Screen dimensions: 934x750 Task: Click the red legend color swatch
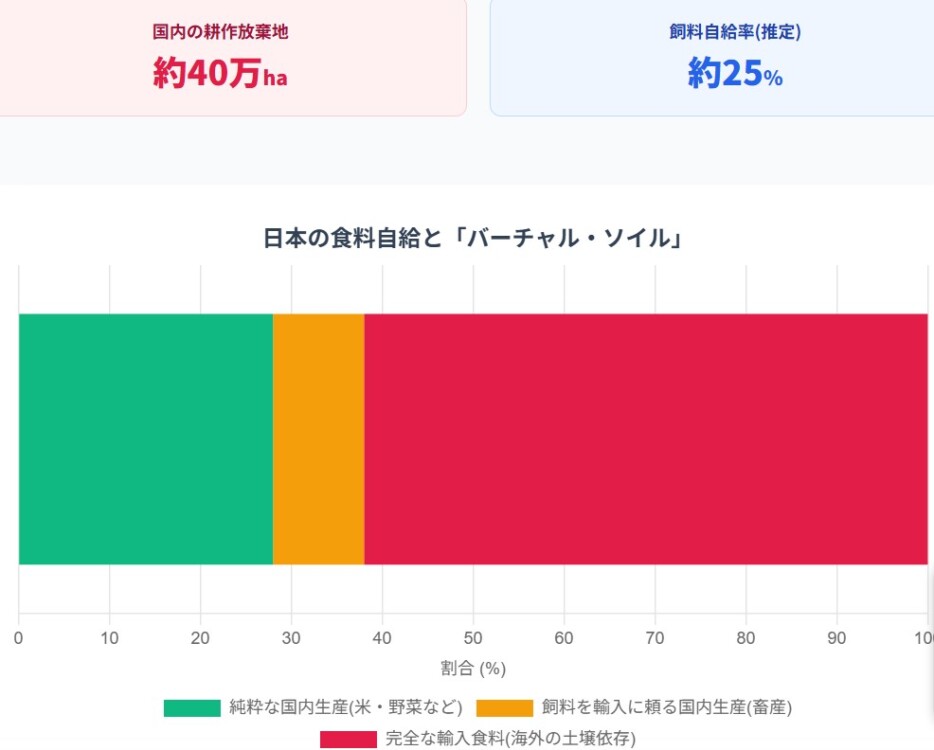[x=348, y=739]
